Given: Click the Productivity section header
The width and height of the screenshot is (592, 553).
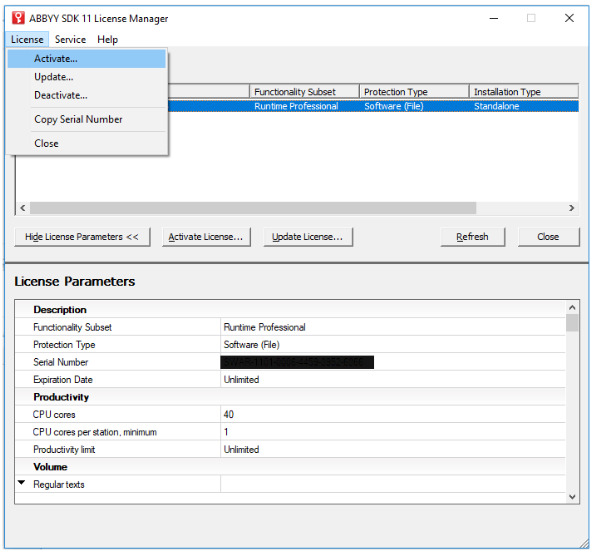Looking at the screenshot, I should pyautogui.click(x=61, y=397).
